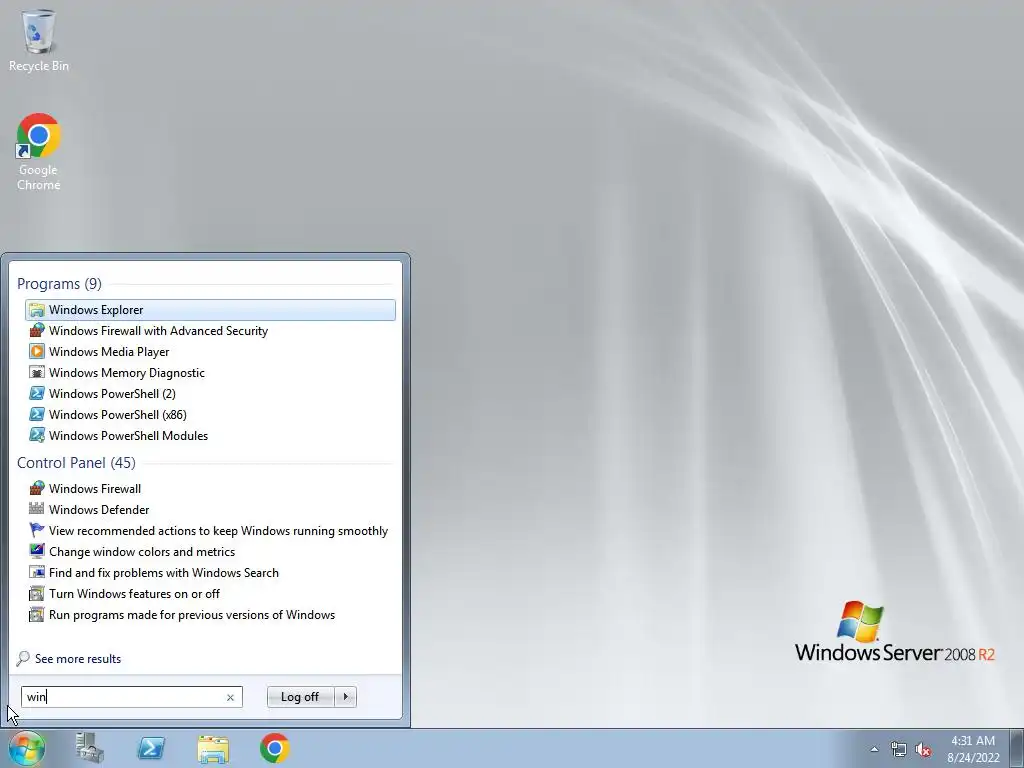Click the Log off button
The height and width of the screenshot is (768, 1024).
click(x=300, y=697)
